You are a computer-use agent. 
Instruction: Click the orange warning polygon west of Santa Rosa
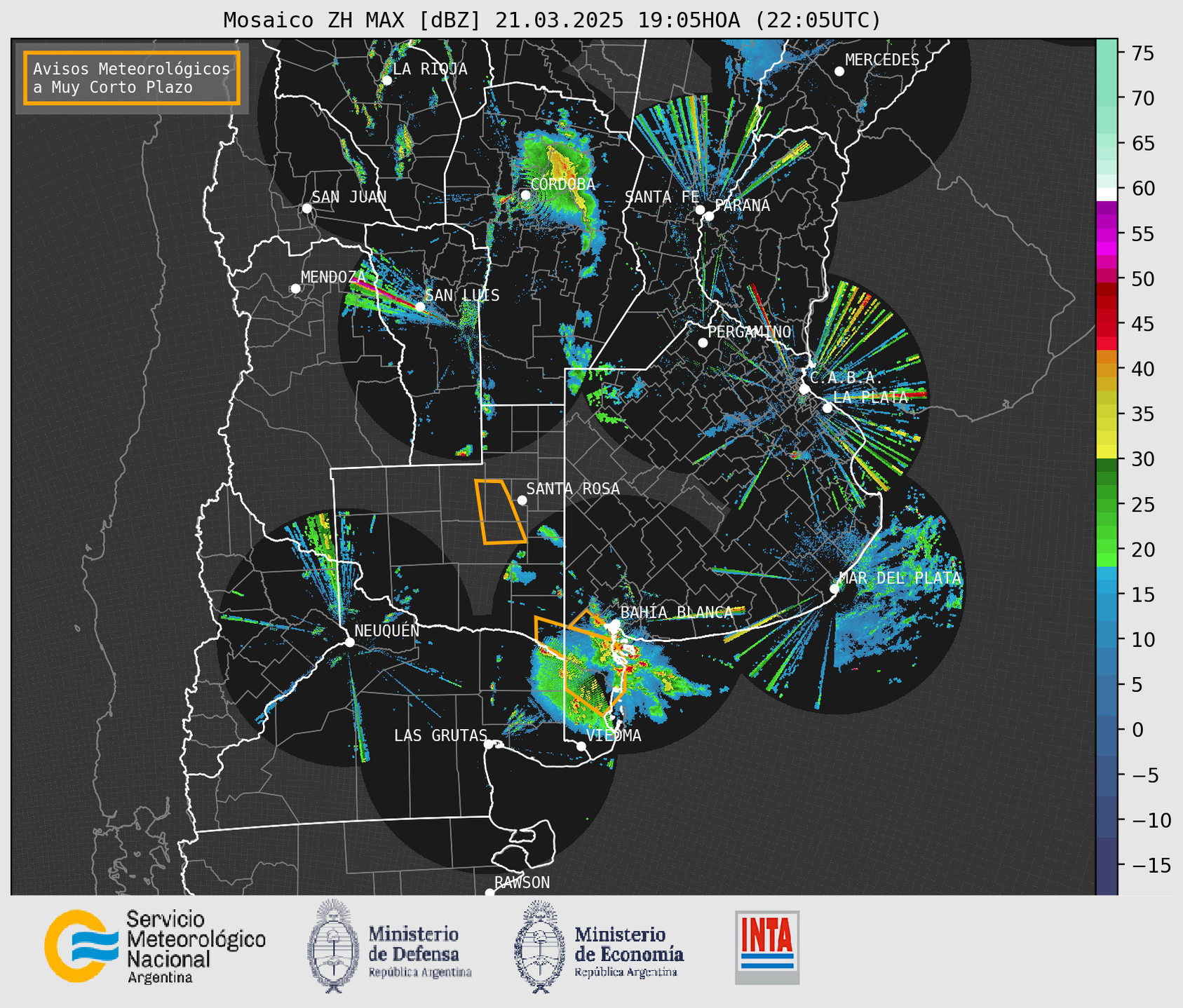tap(499, 512)
